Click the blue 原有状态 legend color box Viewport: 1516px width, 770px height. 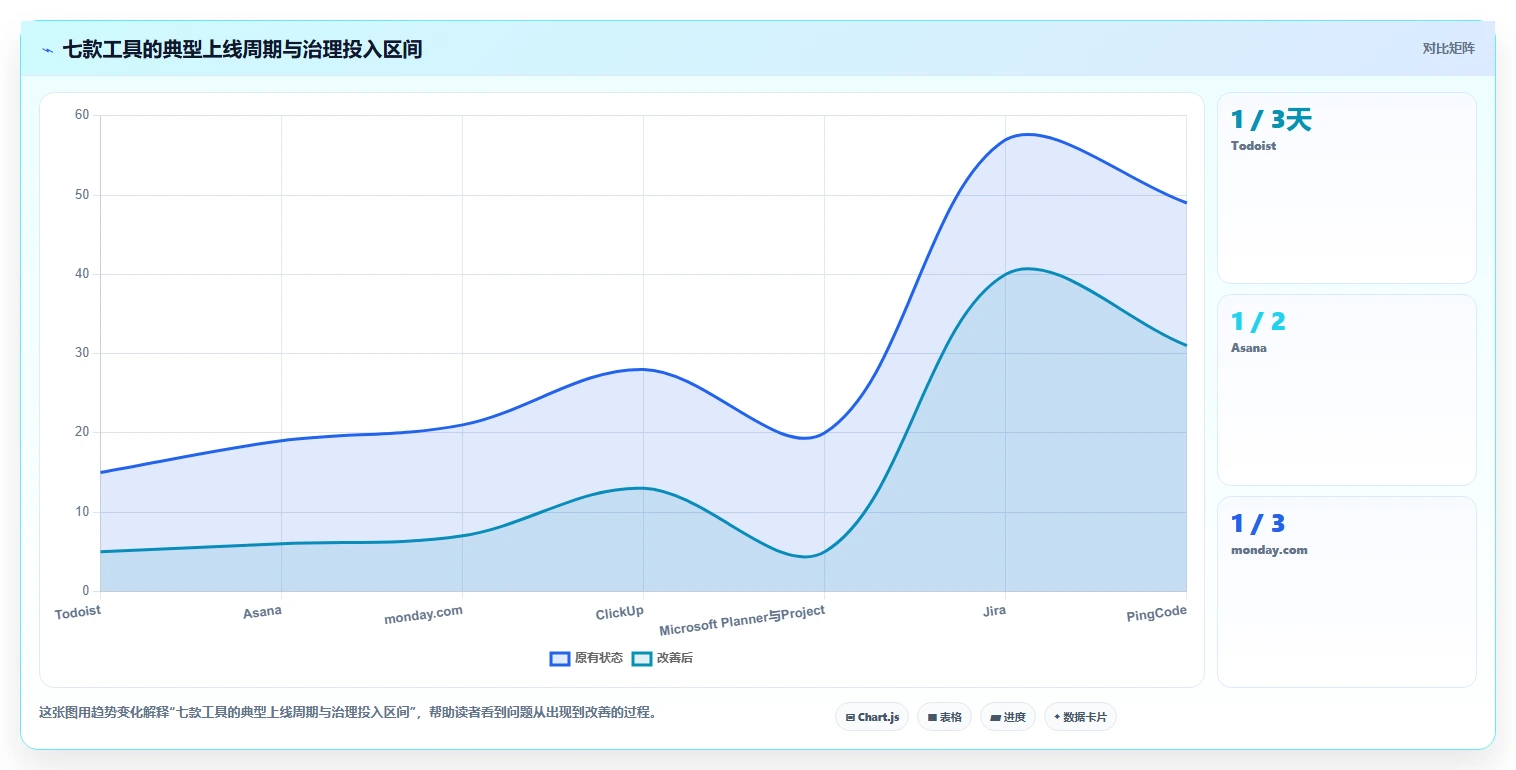(x=560, y=658)
